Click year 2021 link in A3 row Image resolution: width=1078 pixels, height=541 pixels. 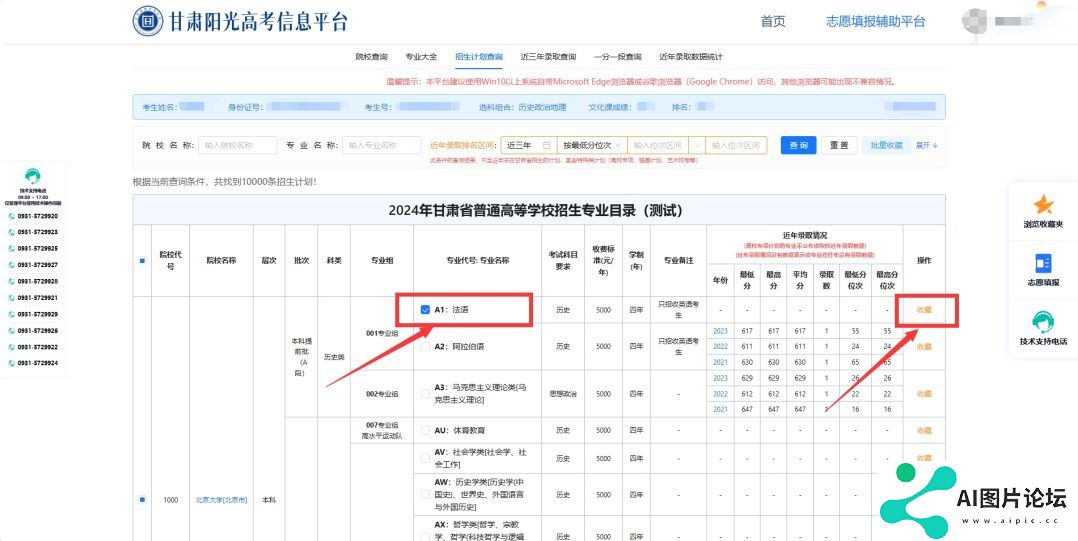[x=720, y=409]
